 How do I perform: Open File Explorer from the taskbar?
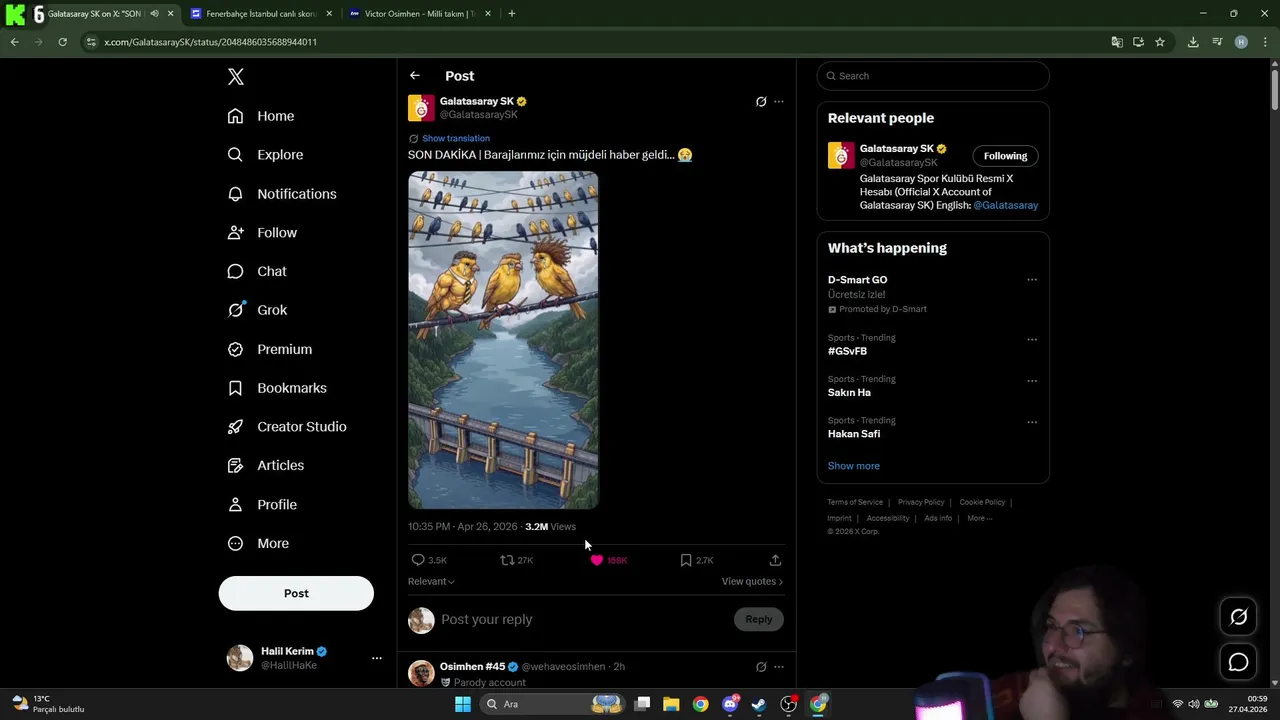(671, 704)
